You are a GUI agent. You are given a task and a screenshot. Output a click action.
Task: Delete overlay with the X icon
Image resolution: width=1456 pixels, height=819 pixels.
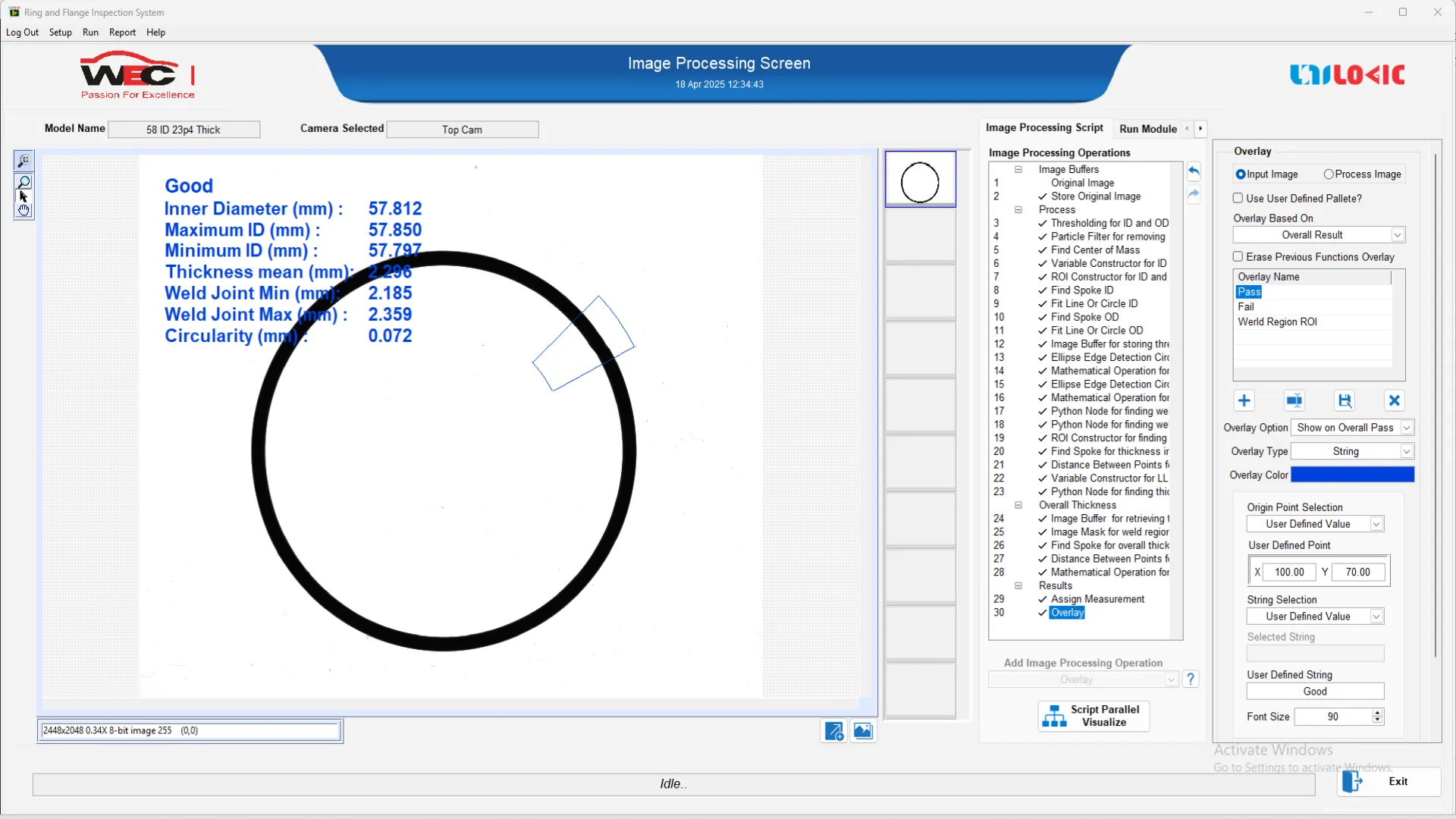click(1394, 400)
